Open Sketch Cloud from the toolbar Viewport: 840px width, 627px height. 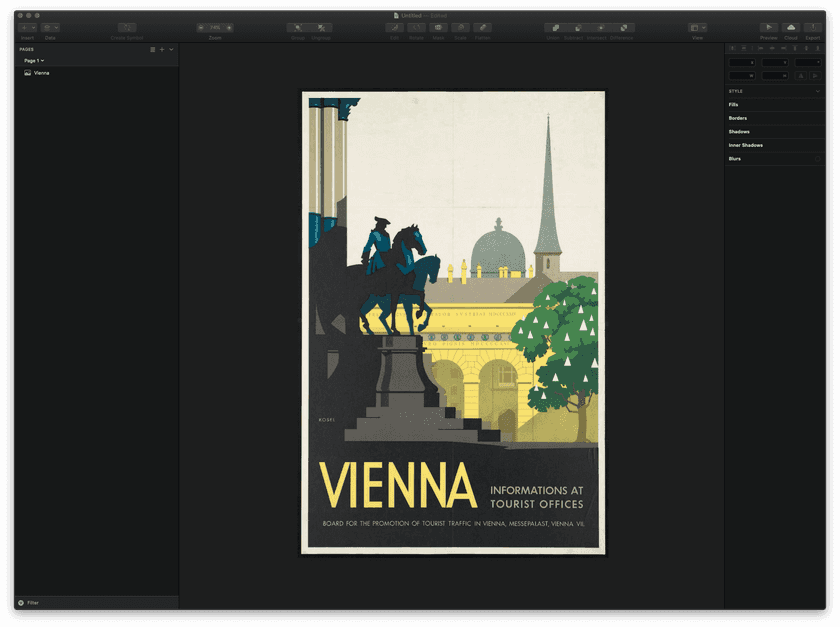coord(790,27)
